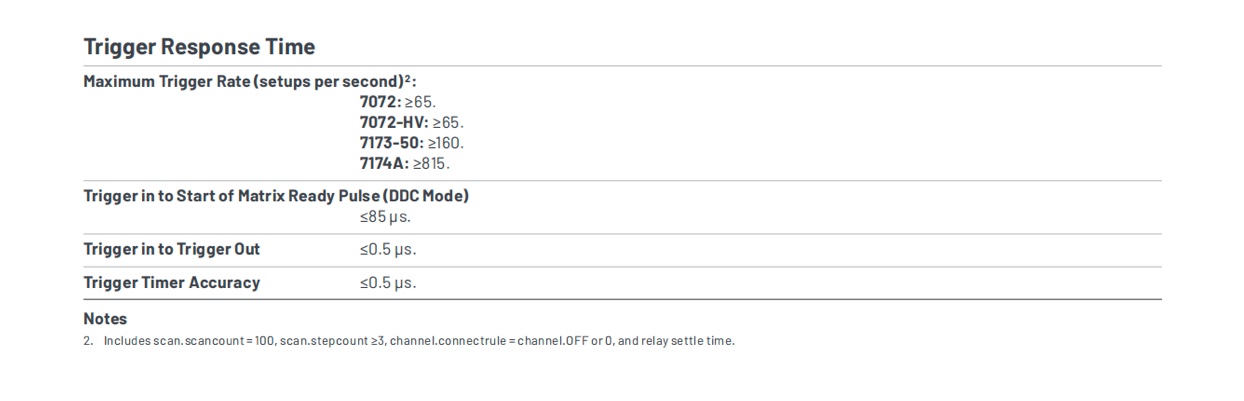Click the "7072-HV:" model label
This screenshot has width=1244, height=401.
point(393,122)
